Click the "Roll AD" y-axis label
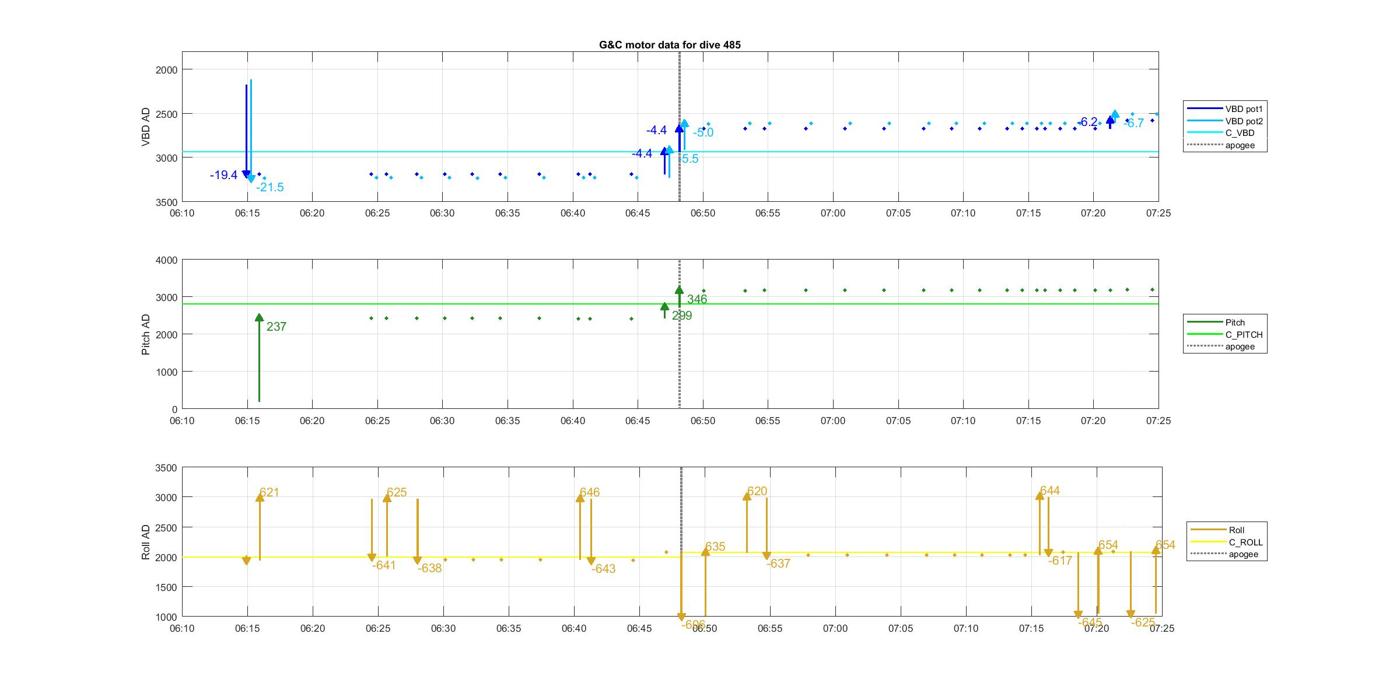1400x693 pixels. tap(145, 541)
